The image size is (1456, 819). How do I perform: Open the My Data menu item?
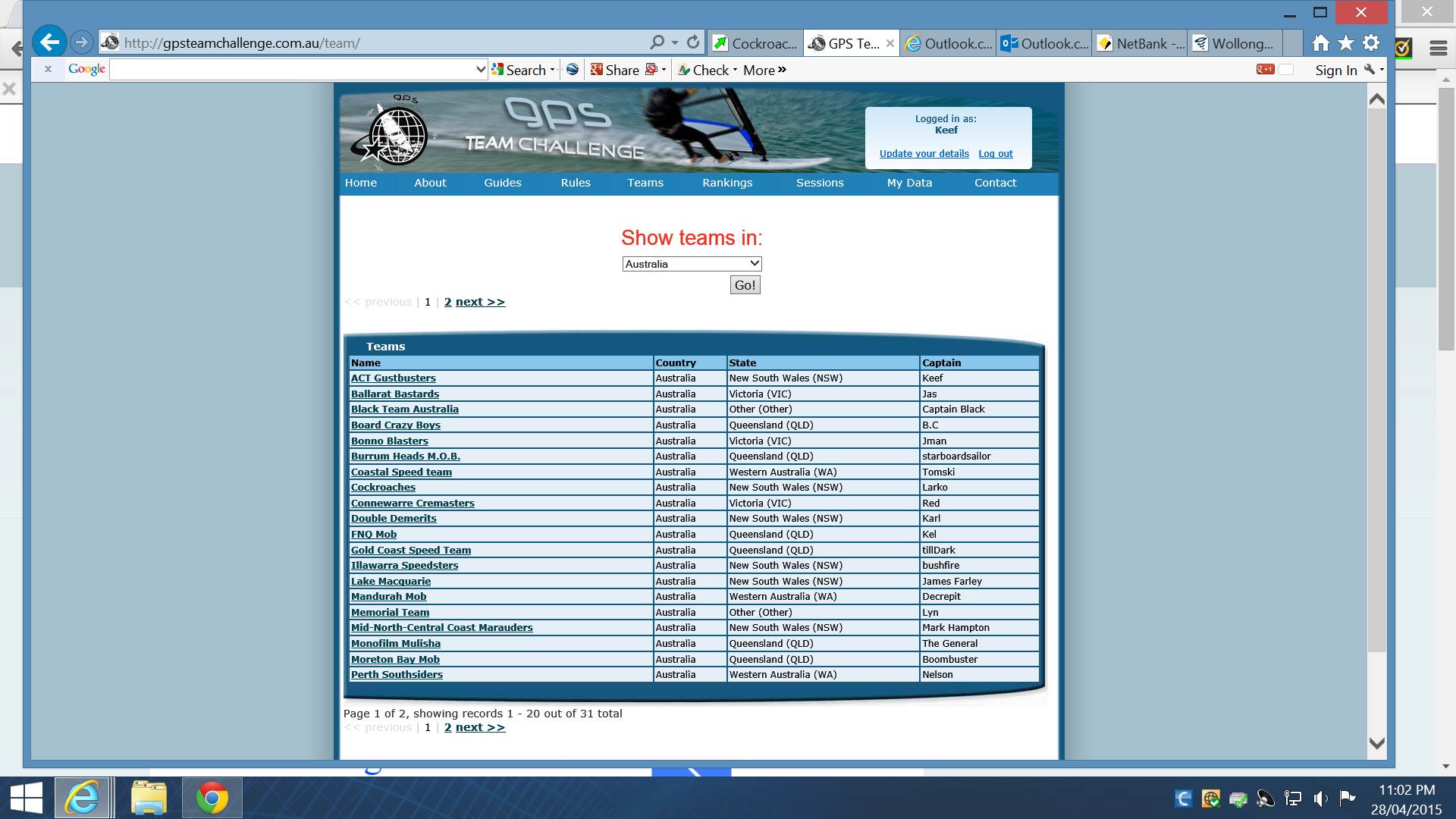click(x=908, y=183)
